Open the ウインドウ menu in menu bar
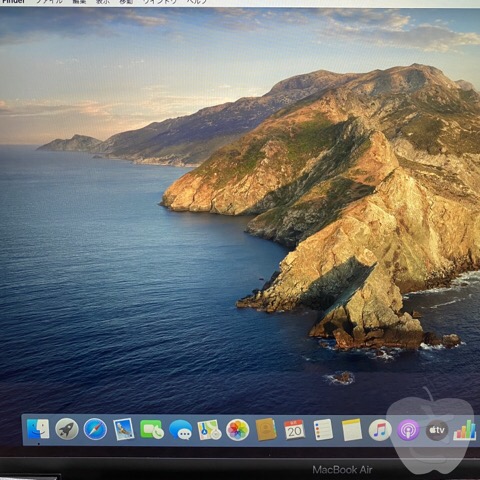Viewport: 480px width, 480px height. [160, 2]
